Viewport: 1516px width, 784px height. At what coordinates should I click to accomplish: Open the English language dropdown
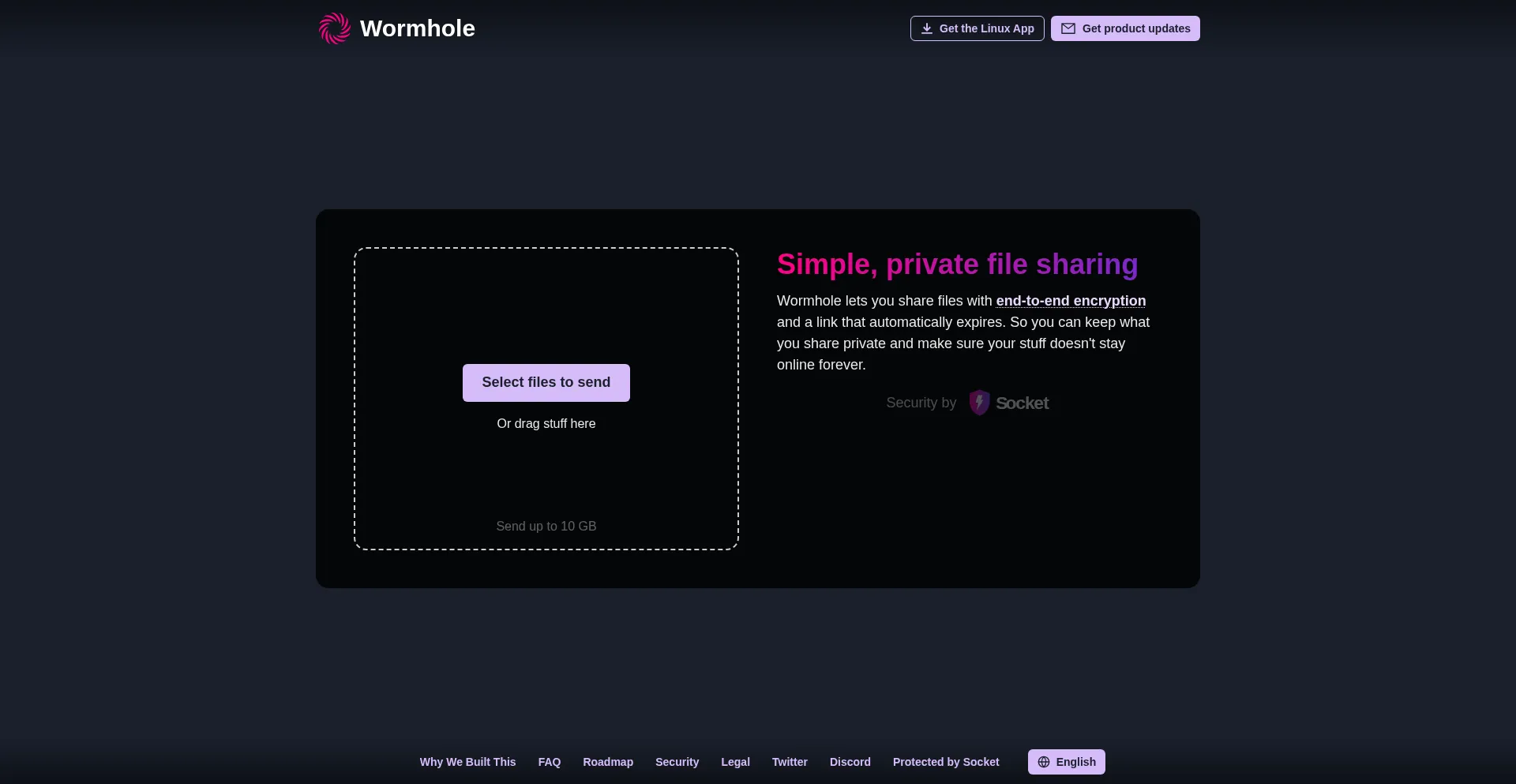[x=1067, y=762]
